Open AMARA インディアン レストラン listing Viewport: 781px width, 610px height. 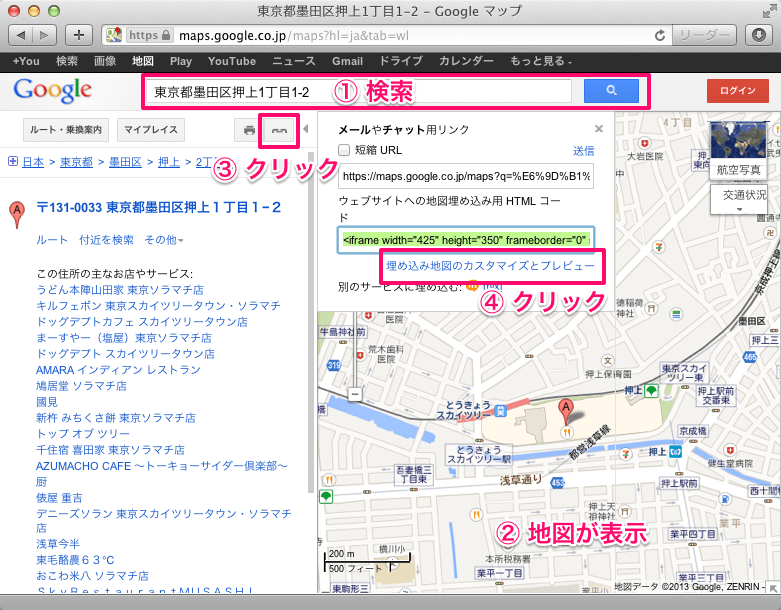click(119, 370)
